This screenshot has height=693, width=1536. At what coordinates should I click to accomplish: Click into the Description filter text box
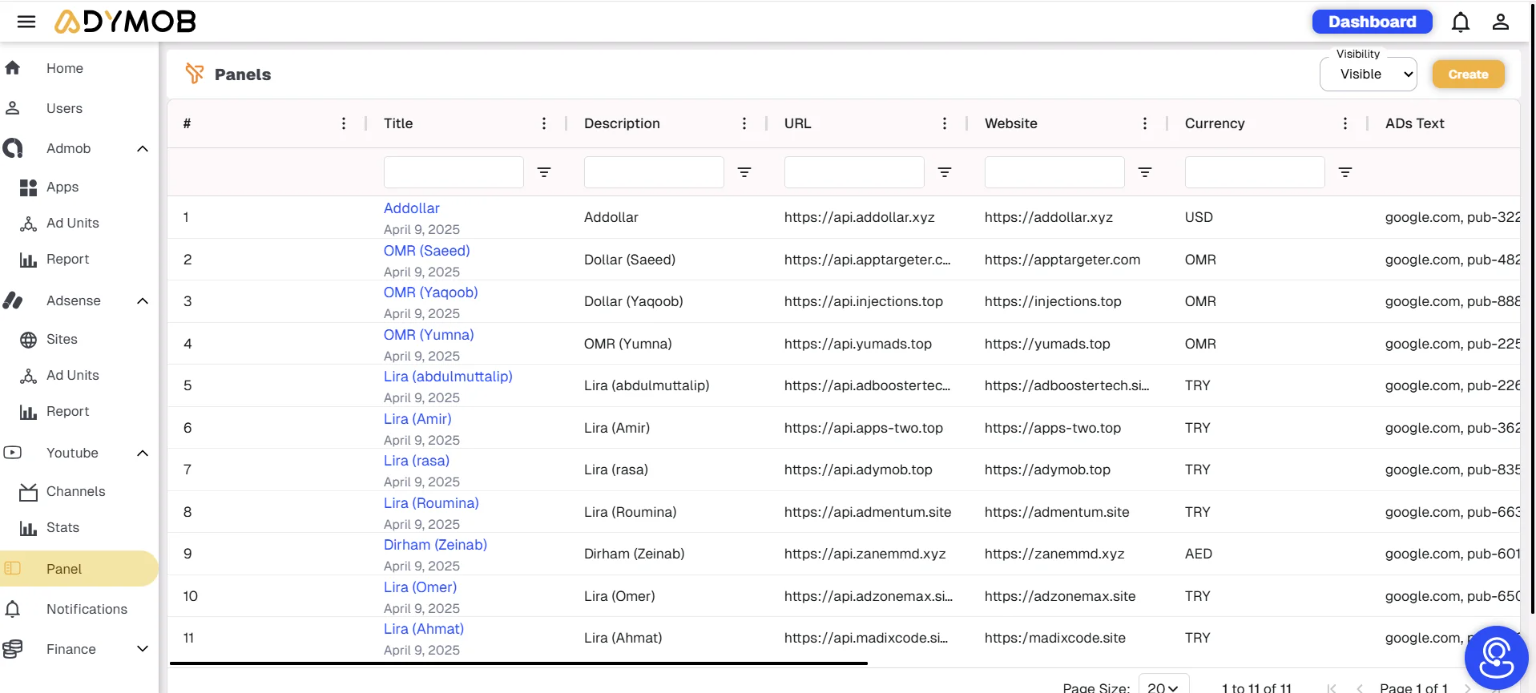(x=654, y=172)
